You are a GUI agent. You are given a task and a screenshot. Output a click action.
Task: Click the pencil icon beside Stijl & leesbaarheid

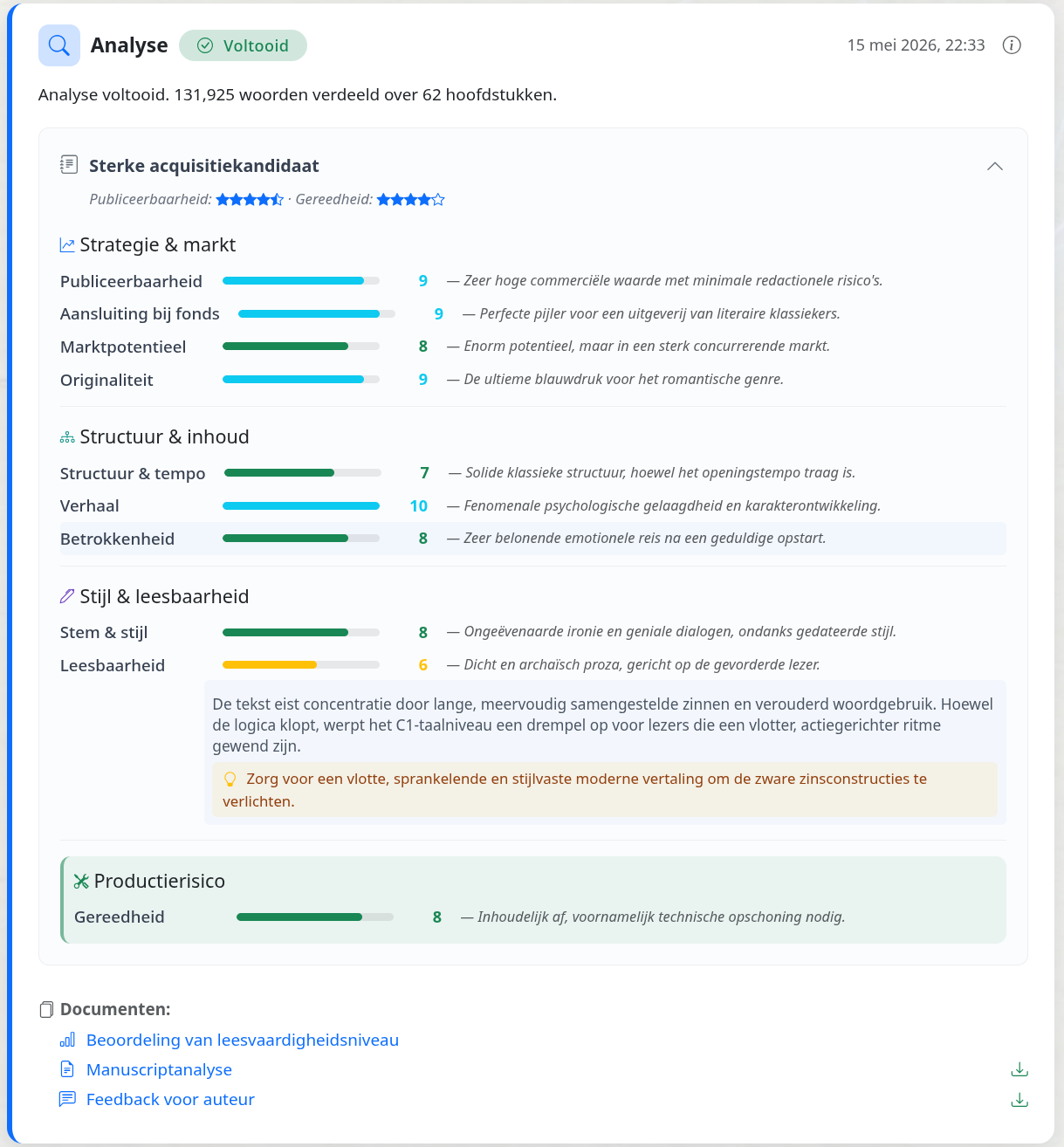(x=67, y=596)
